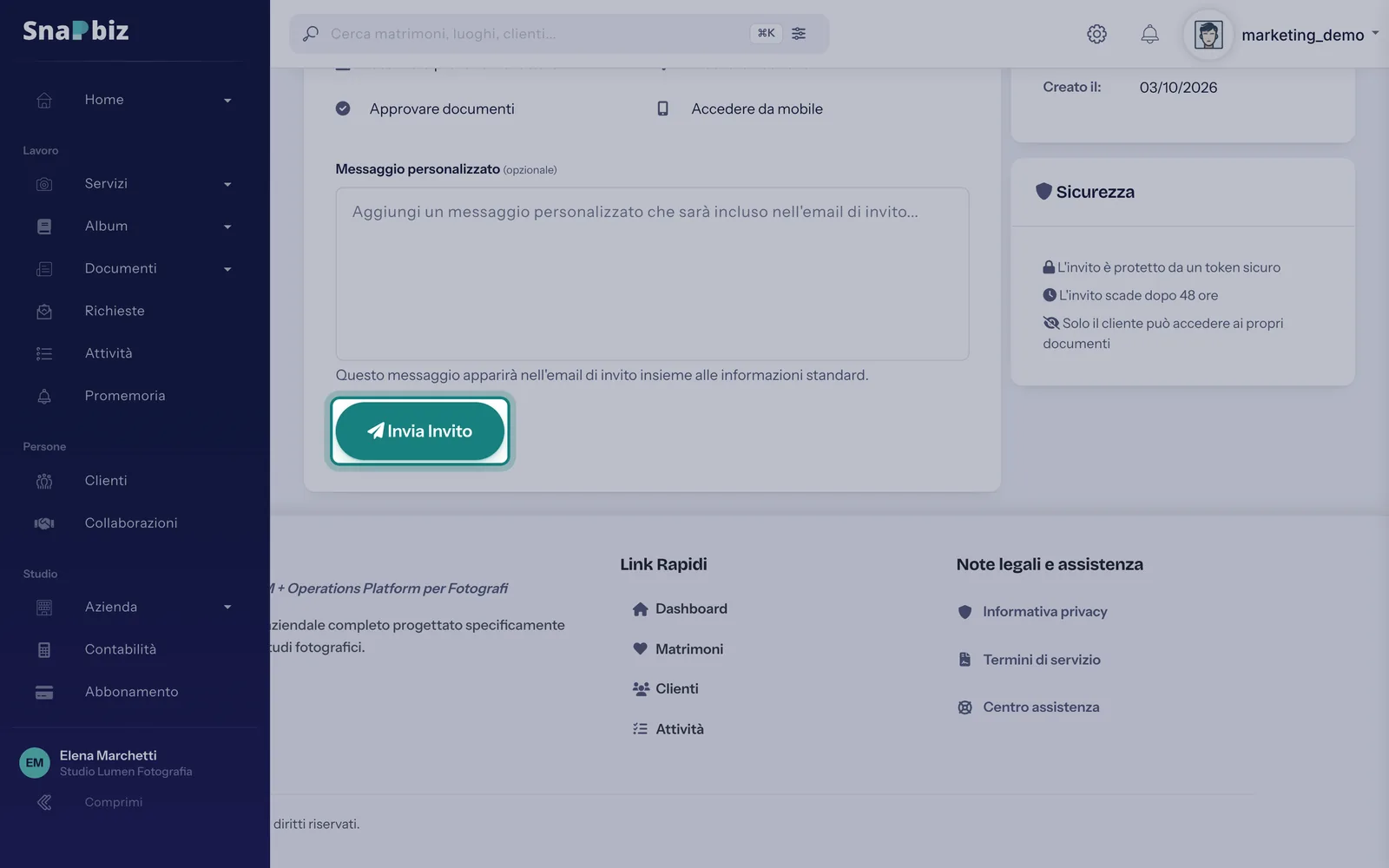Click the sidebar Clienti people icon
Screen dimensions: 1389x868
click(x=44, y=482)
